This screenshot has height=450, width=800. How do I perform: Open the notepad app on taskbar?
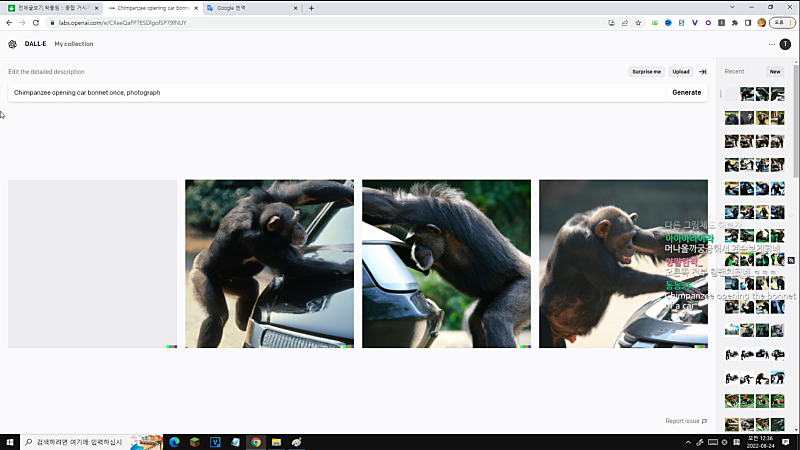pos(235,442)
